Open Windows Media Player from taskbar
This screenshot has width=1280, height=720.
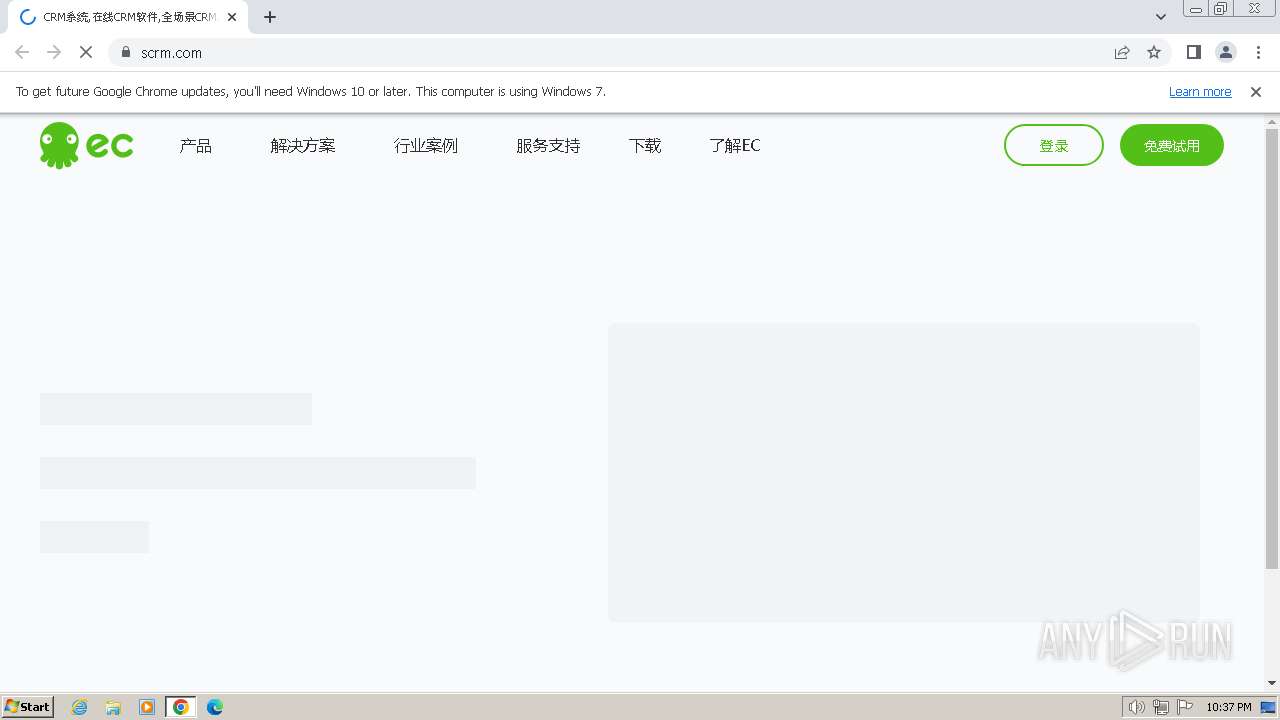[x=147, y=707]
